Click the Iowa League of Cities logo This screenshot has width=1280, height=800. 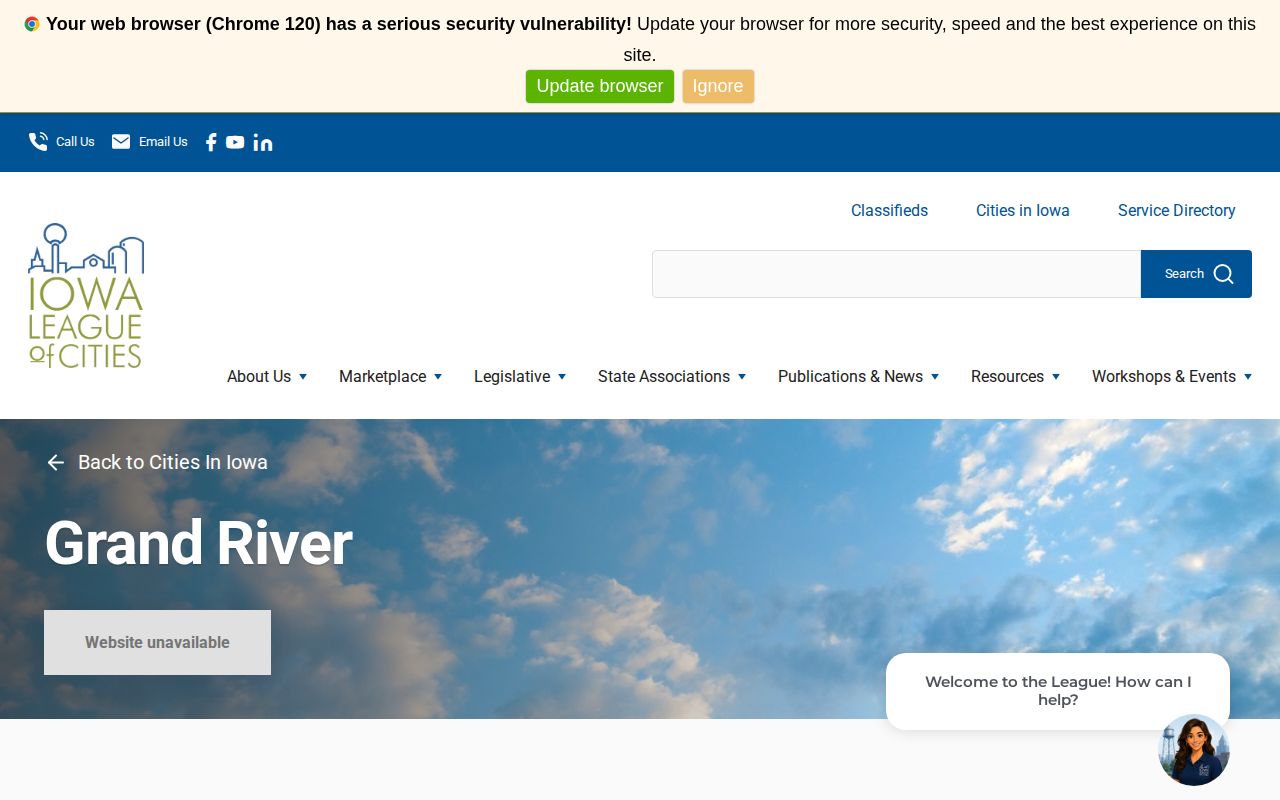point(86,296)
